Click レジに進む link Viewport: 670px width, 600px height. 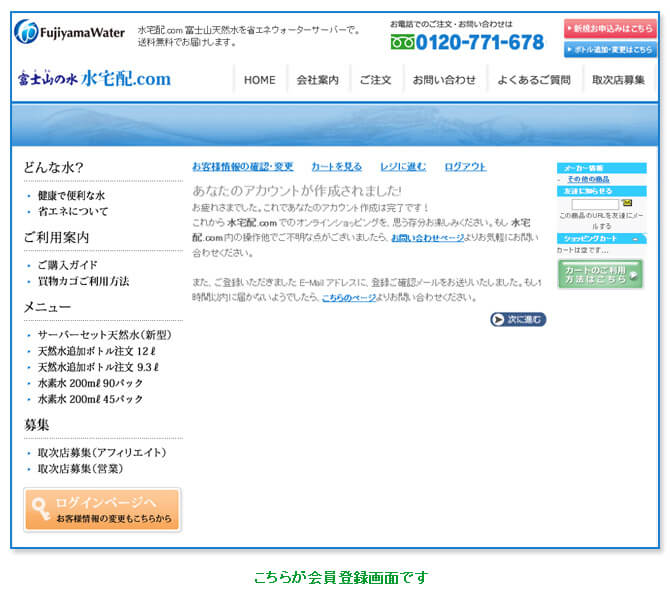tap(403, 167)
